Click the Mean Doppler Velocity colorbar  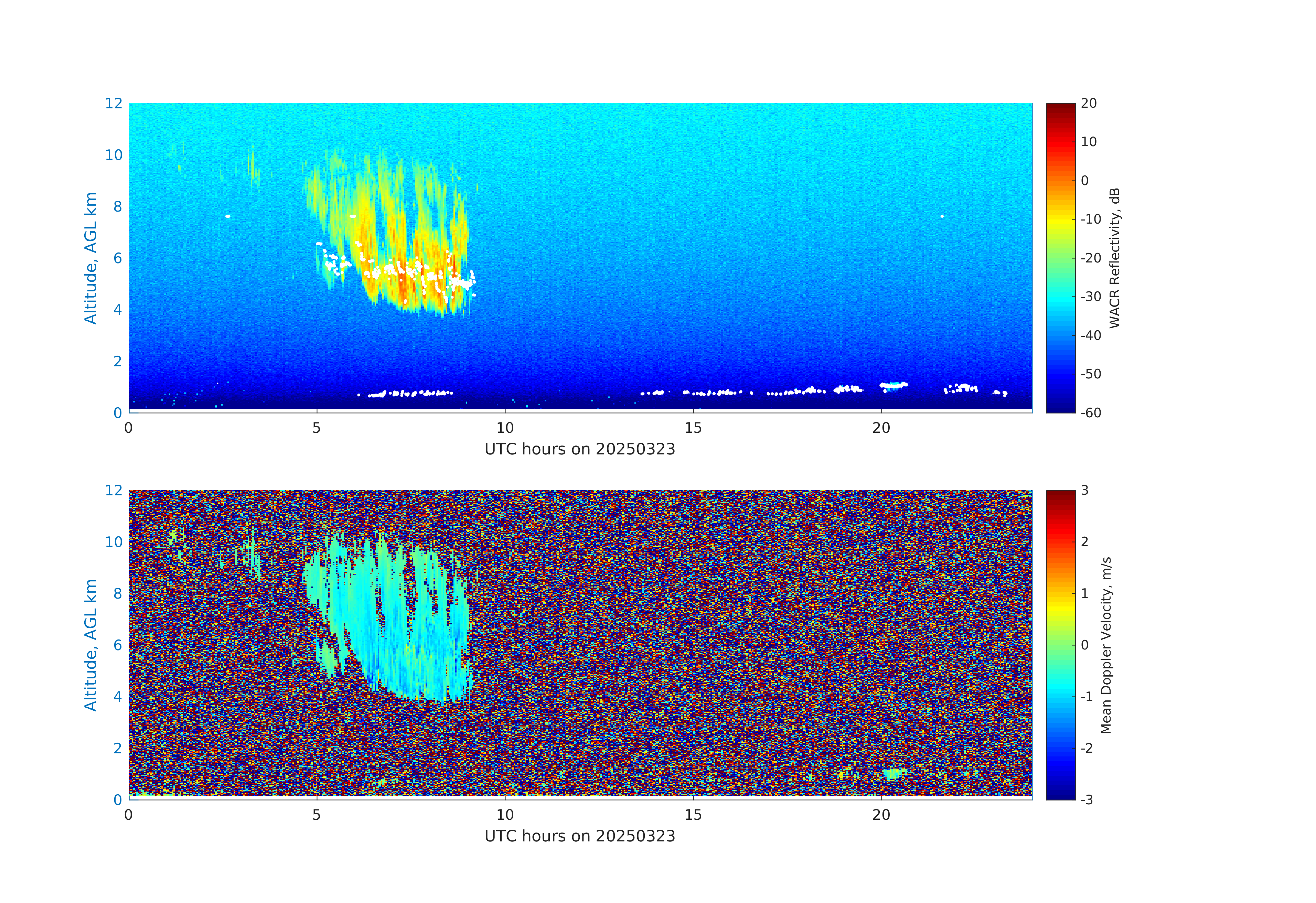(1060, 644)
